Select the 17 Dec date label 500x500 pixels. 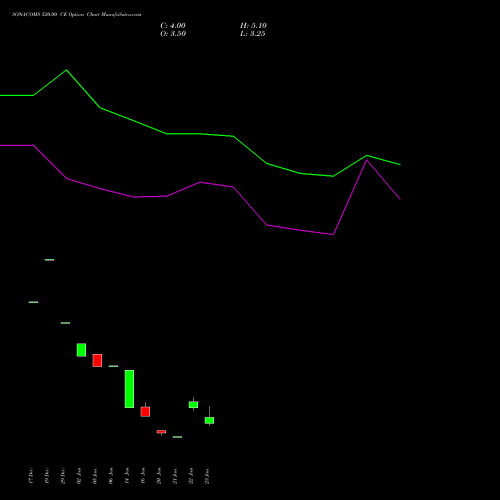click(31, 476)
